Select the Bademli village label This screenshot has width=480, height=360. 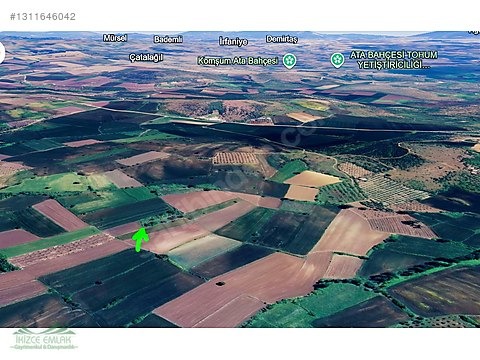[168, 39]
